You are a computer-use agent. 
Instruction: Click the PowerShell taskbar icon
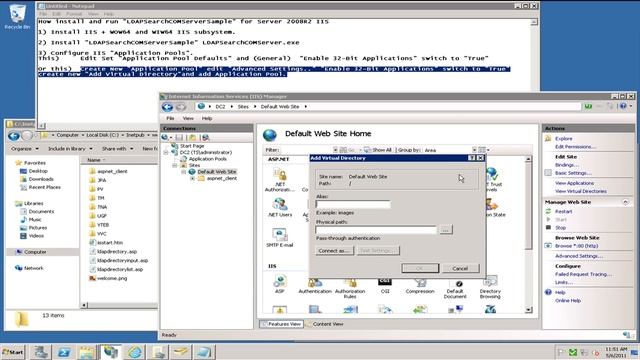(x=64, y=352)
